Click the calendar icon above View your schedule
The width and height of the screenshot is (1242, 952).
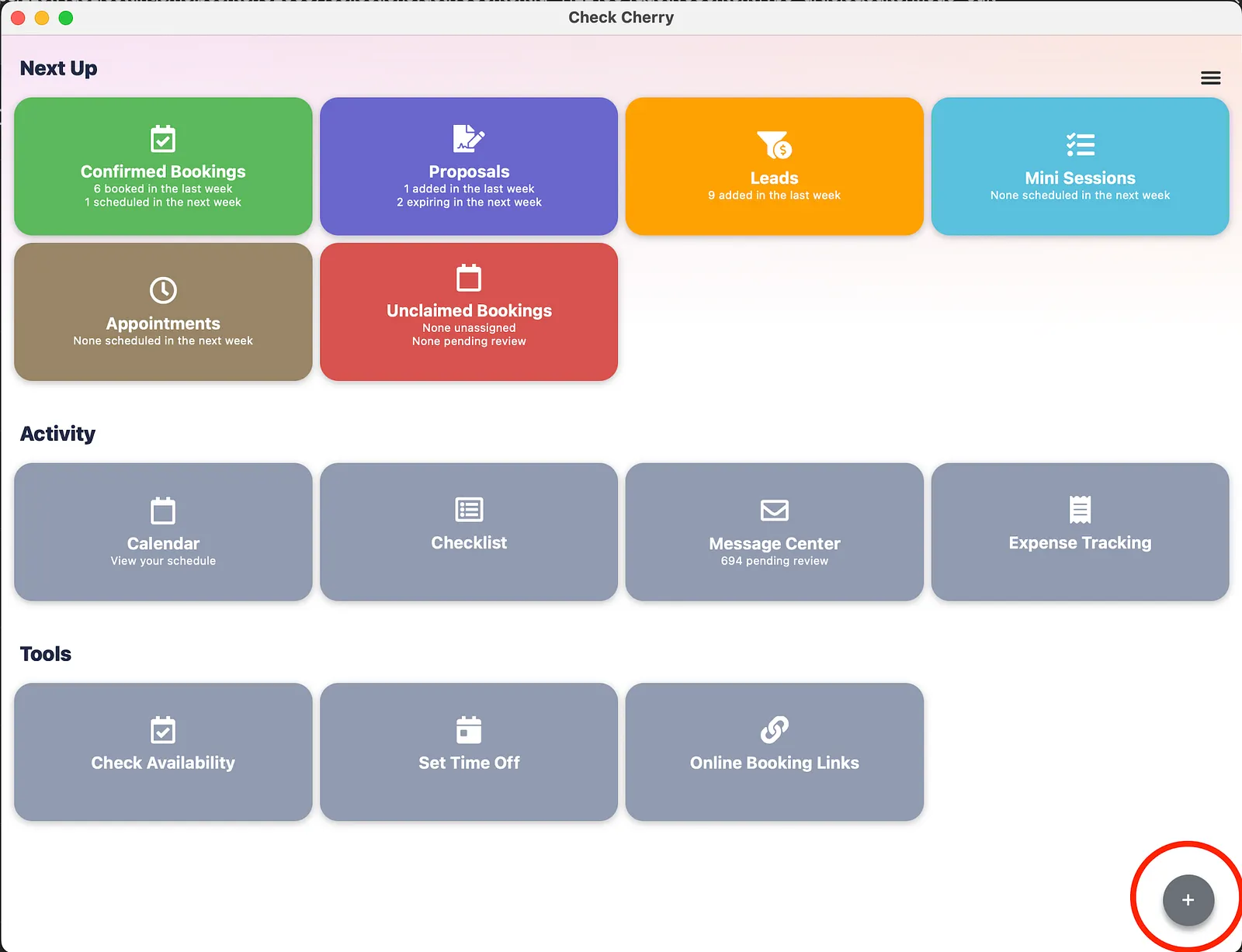(x=163, y=511)
